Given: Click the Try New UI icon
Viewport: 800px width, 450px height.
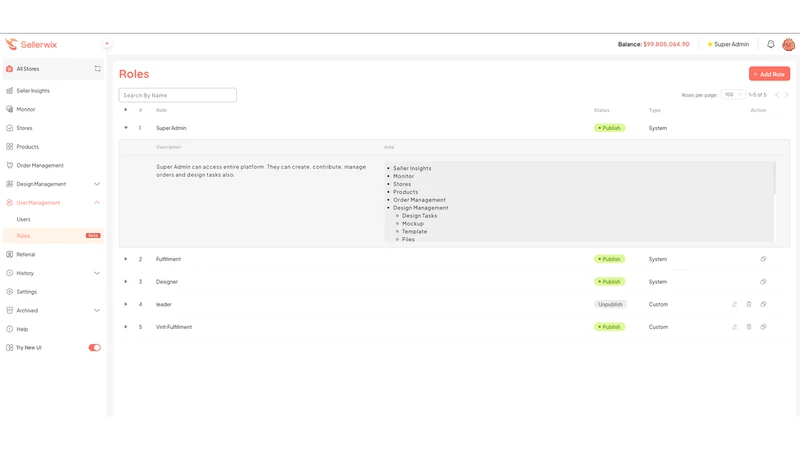Looking at the screenshot, I should pos(9,347).
